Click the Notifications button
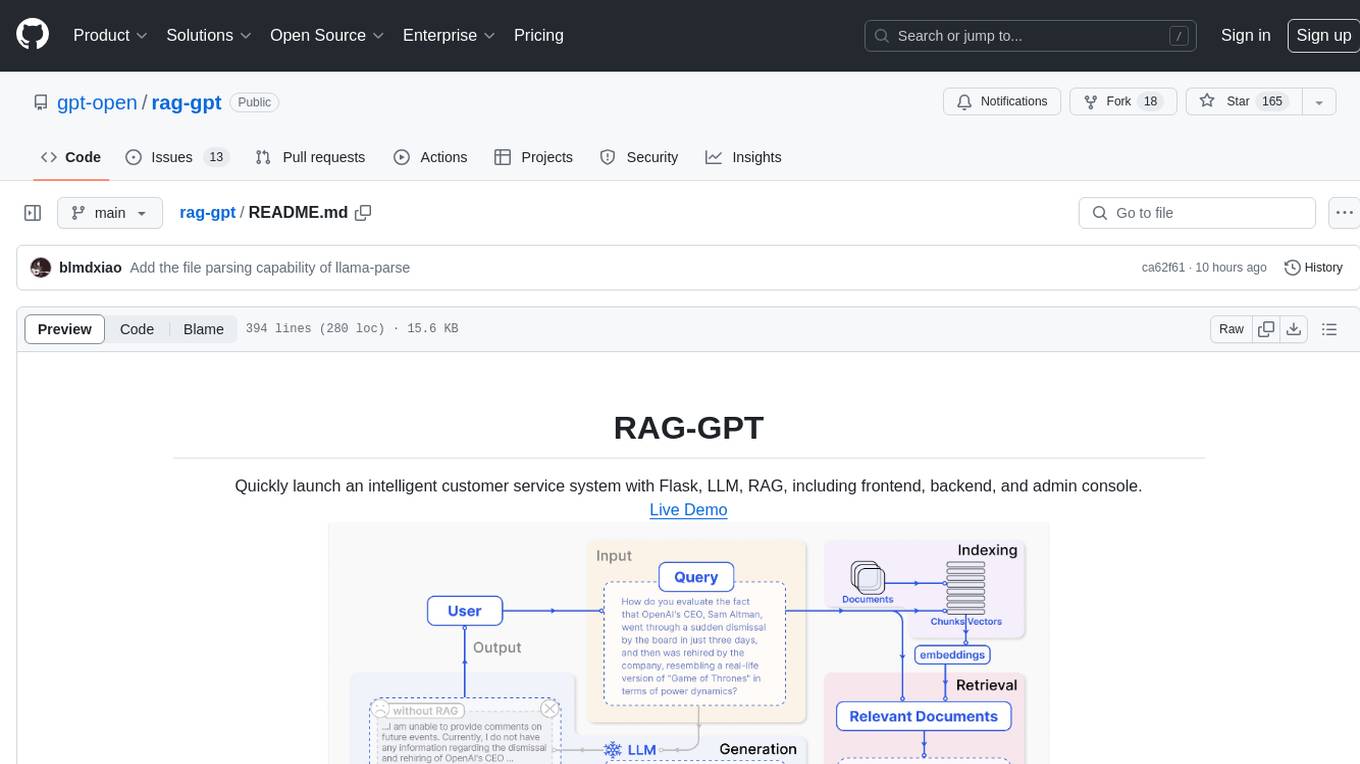The height and width of the screenshot is (764, 1360). point(1002,102)
